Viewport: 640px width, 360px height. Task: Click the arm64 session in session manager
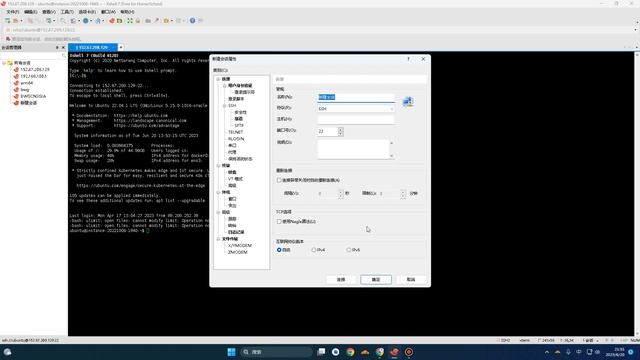pos(27,83)
